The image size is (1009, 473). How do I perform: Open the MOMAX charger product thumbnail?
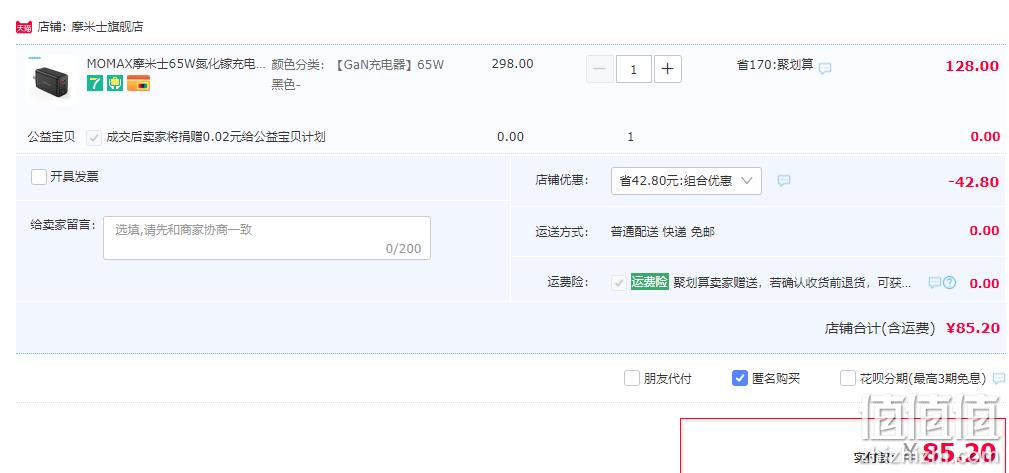tap(50, 80)
